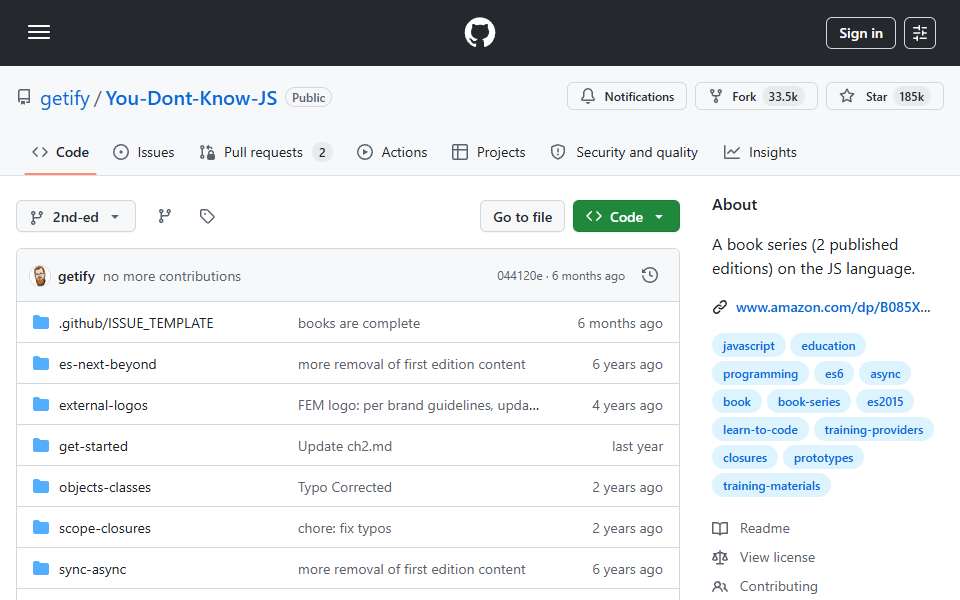Select the es6 topic tag
Image resolution: width=960 pixels, height=600 pixels.
pos(833,374)
